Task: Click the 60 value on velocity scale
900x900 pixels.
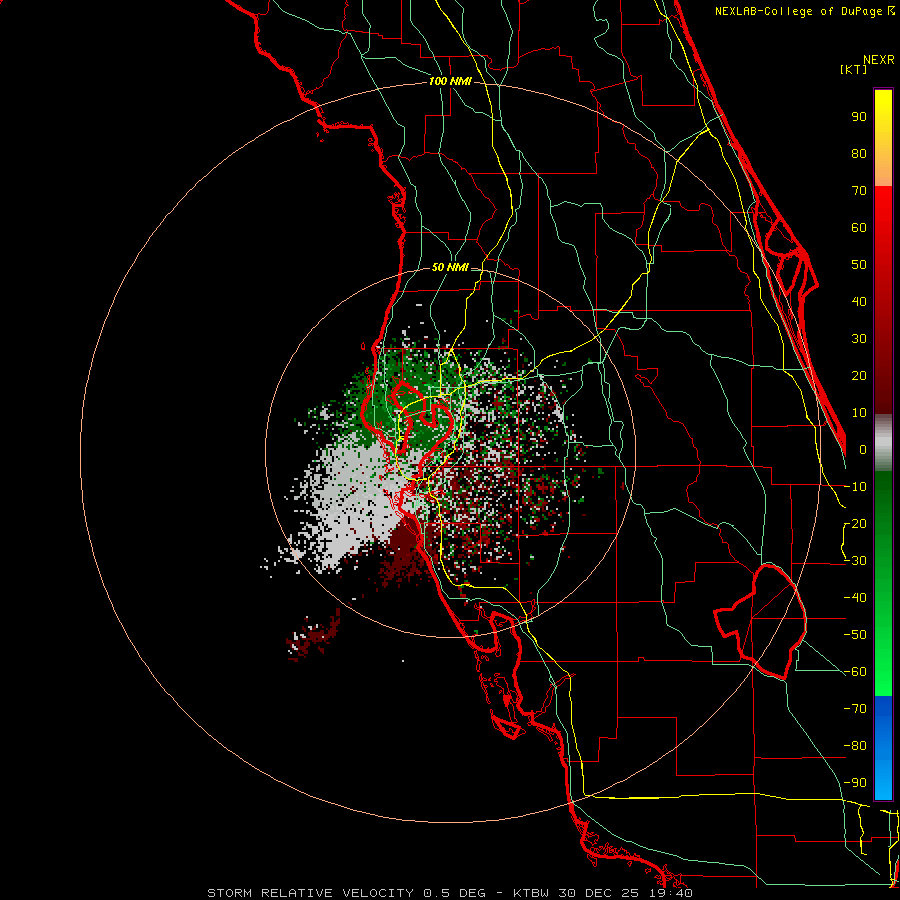Action: tap(859, 228)
